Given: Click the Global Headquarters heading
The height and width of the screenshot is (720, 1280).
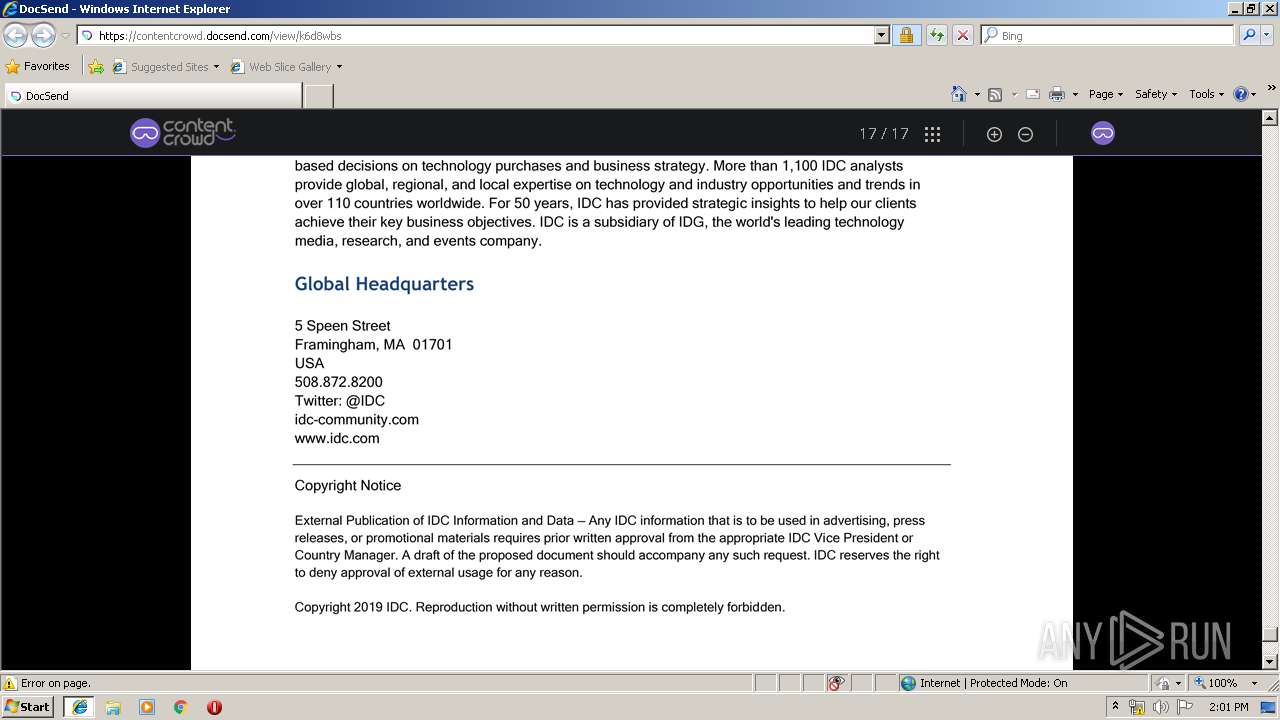Looking at the screenshot, I should pyautogui.click(x=384, y=284).
